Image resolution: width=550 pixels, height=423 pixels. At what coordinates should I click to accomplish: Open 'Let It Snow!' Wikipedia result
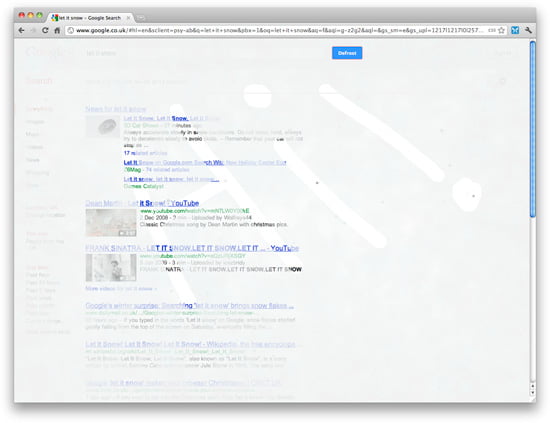(190, 344)
